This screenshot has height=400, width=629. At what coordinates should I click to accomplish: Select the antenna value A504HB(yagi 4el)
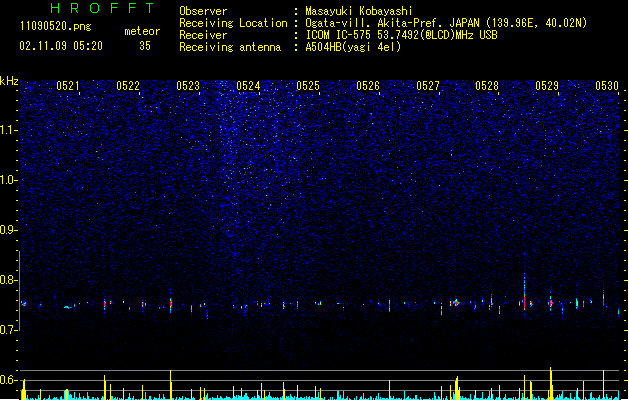point(353,47)
